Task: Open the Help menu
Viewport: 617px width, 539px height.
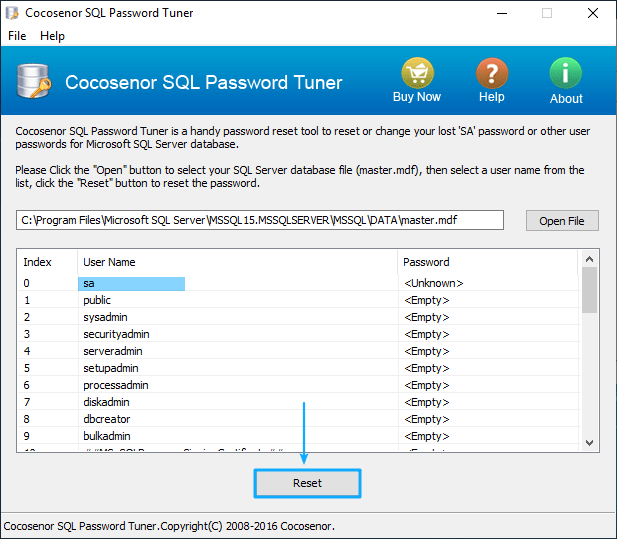Action: tap(52, 36)
